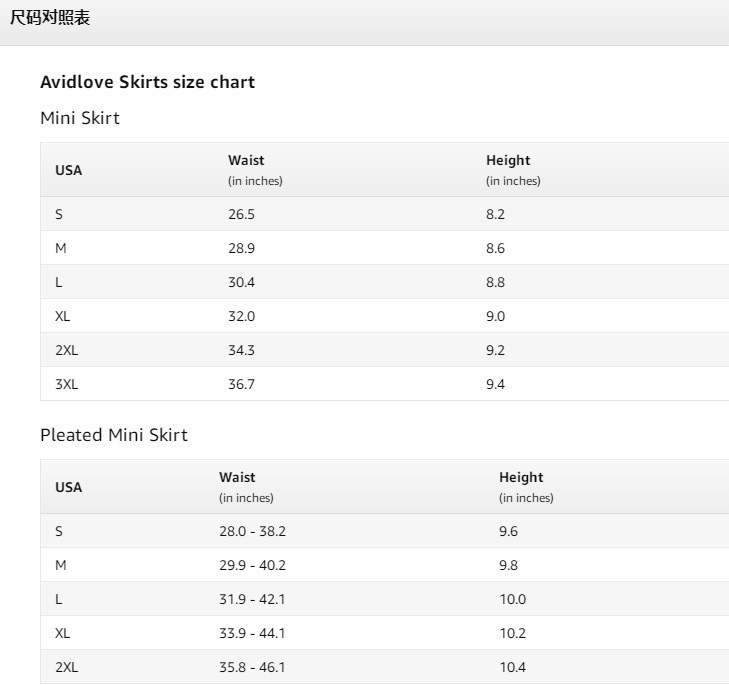729x685 pixels.
Task: Select the 34.3 waist value cell
Action: tap(241, 350)
